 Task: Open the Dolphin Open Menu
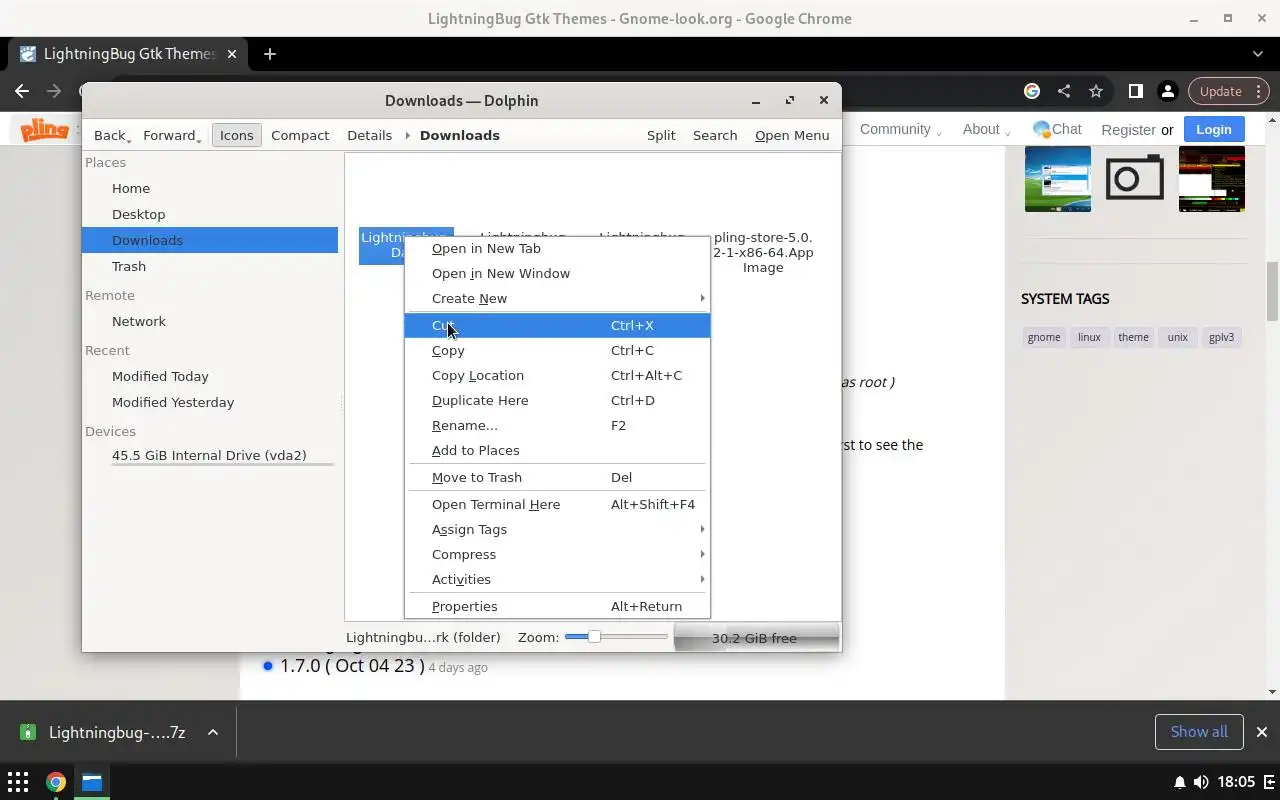point(792,135)
